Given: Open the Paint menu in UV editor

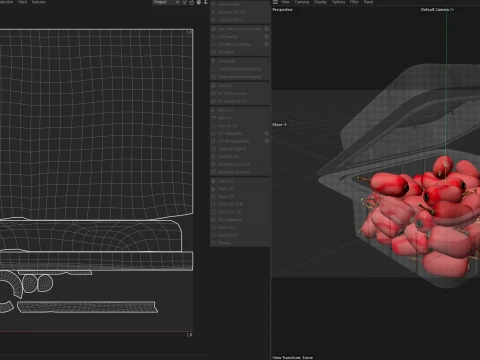Looking at the screenshot, I should click(23, 2).
